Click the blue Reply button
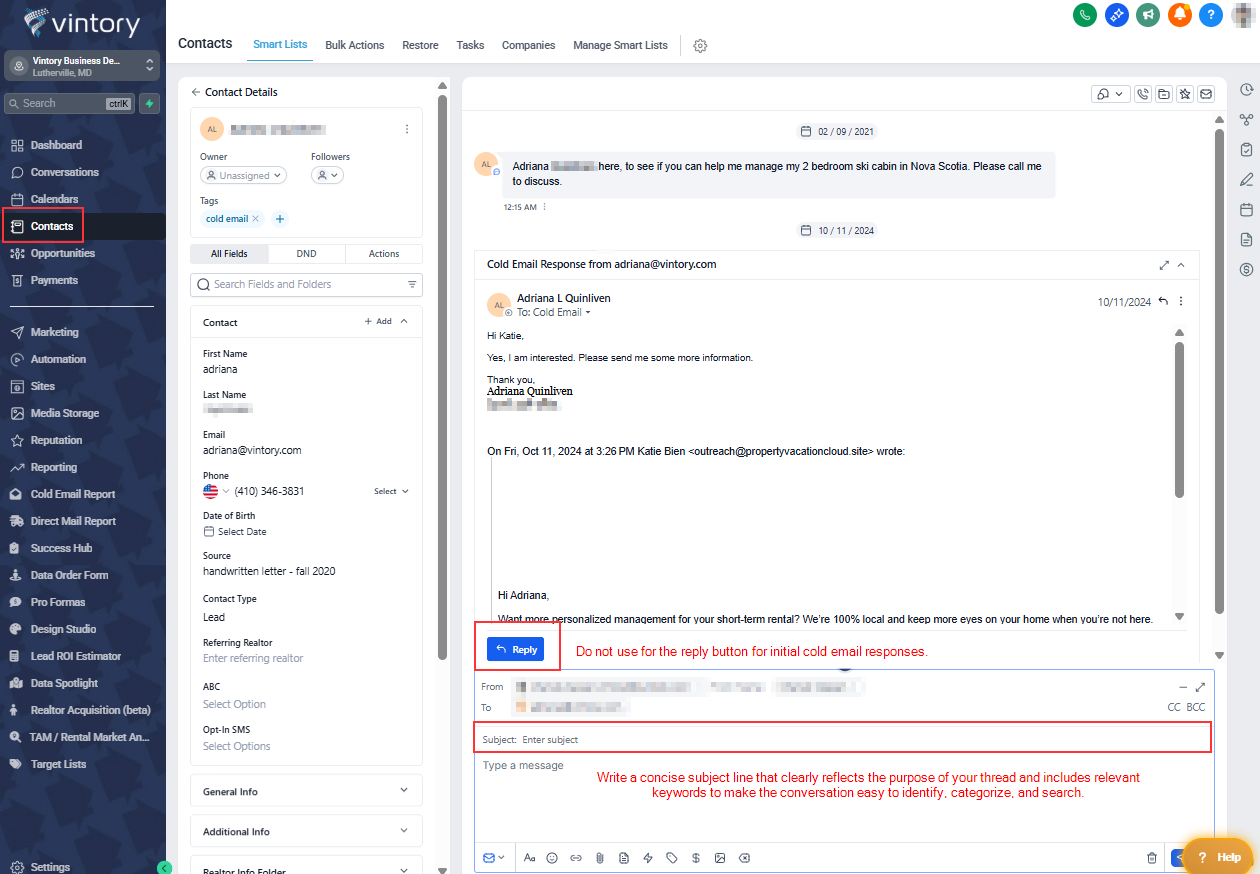Screen dimensions: 1260x874 [515, 650]
